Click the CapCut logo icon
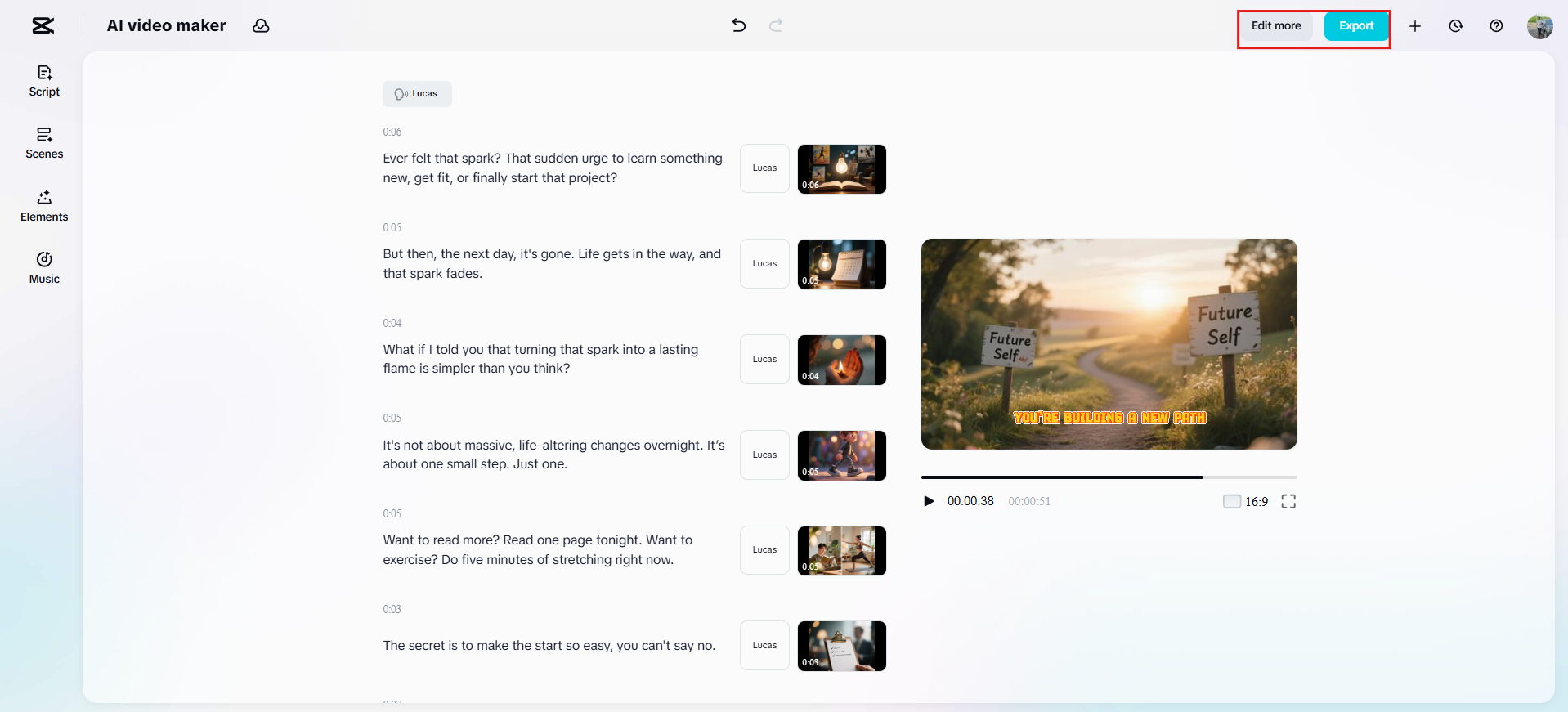 point(43,26)
